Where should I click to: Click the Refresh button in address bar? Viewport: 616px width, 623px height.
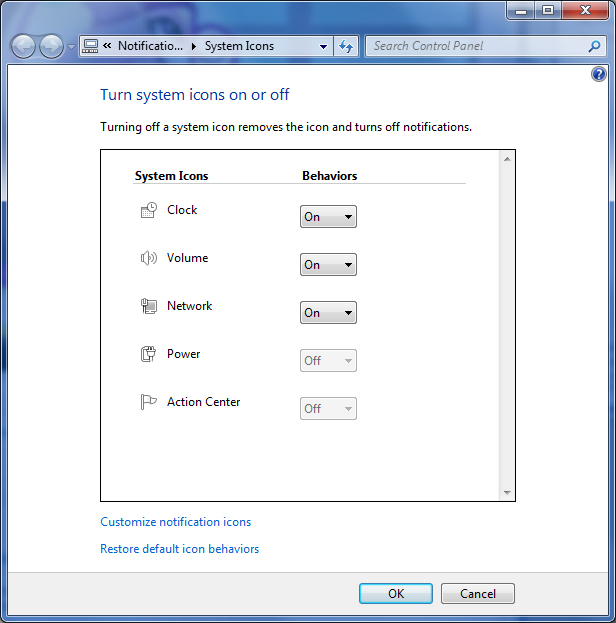[x=346, y=46]
